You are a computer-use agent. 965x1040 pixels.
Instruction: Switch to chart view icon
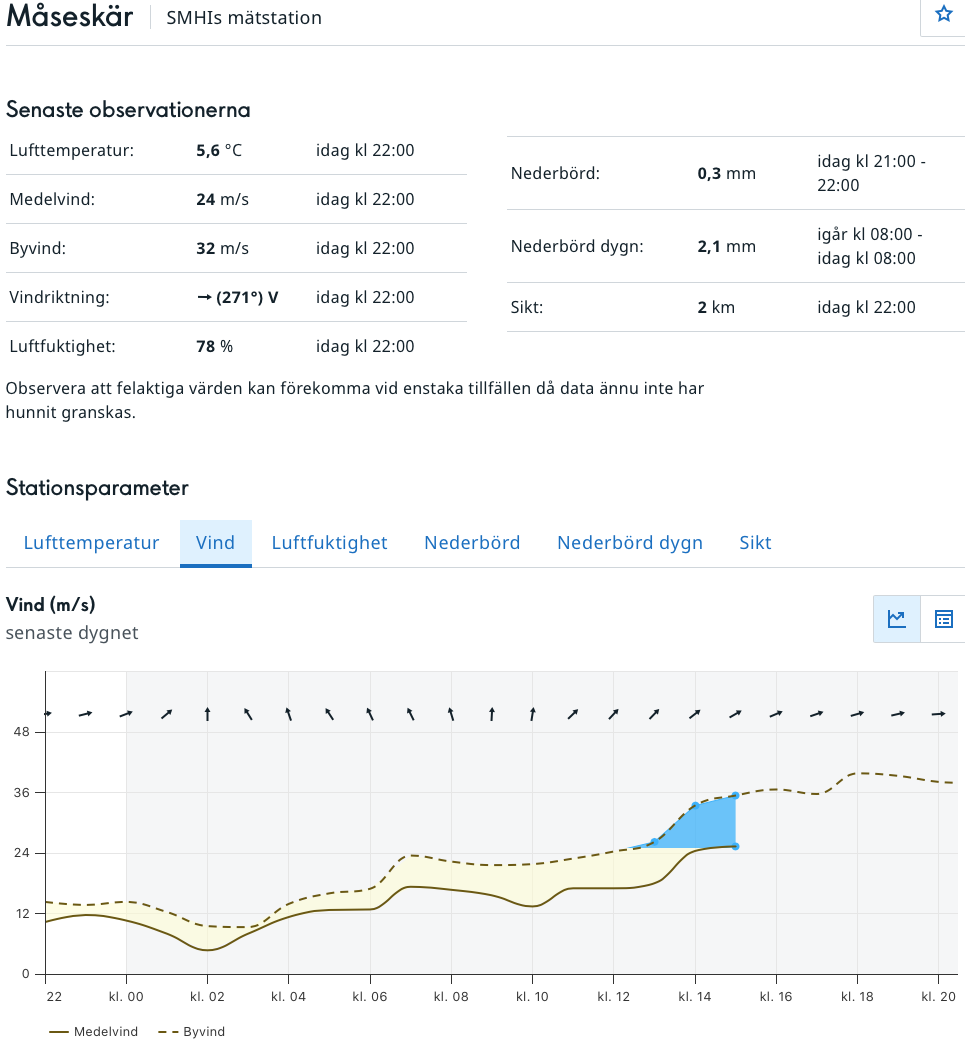[896, 619]
